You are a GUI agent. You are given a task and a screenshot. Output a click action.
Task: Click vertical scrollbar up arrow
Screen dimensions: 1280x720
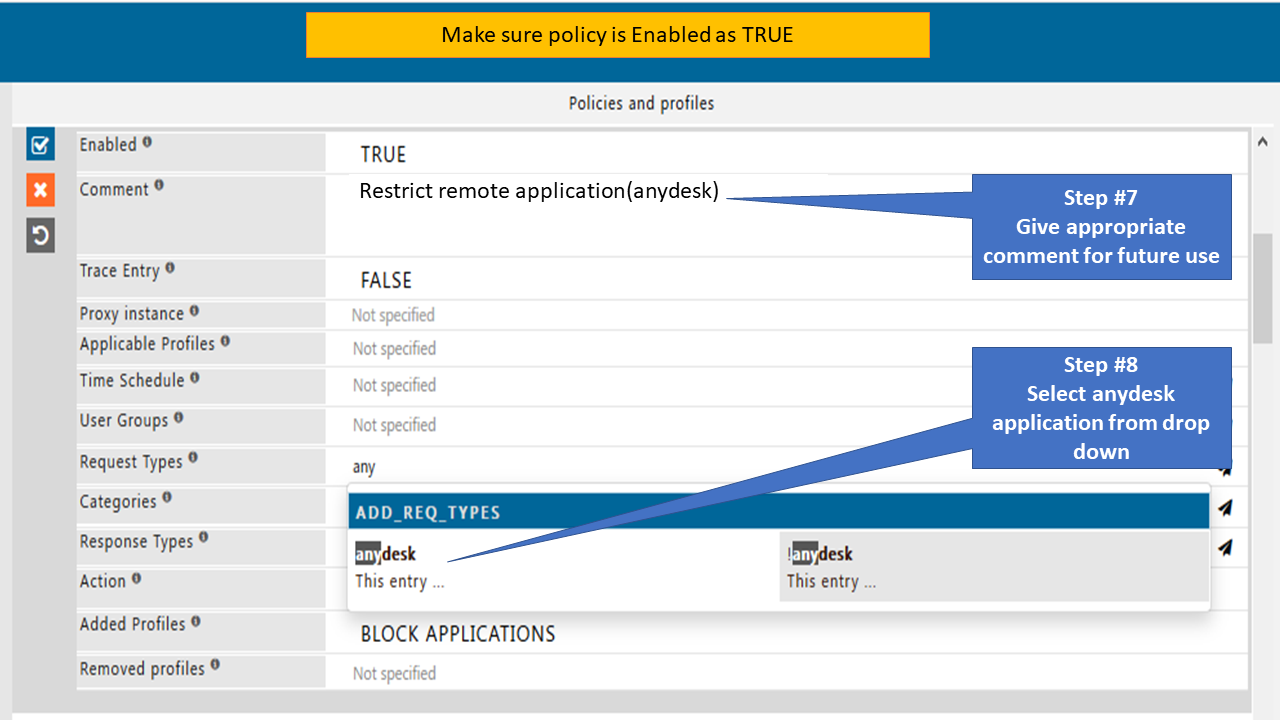click(x=1262, y=143)
